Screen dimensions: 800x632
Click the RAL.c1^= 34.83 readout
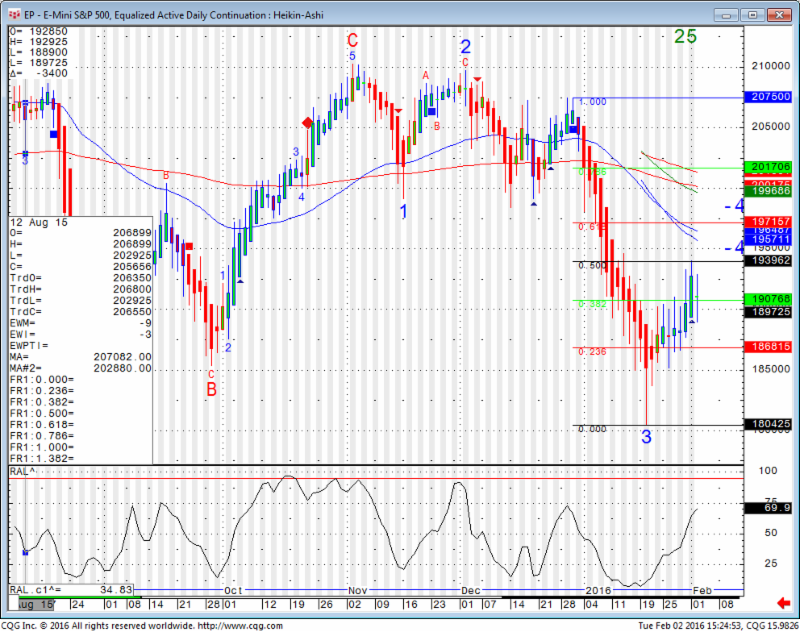71,590
